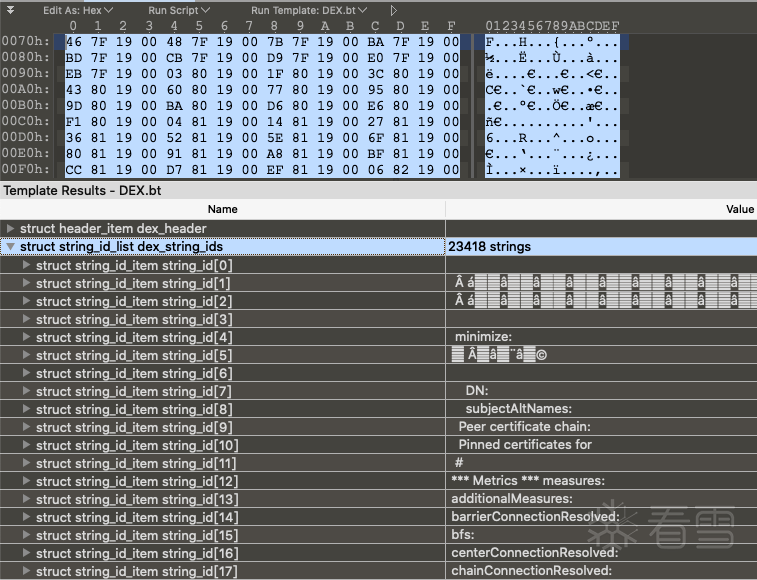Screen dimensions: 757x580
Task: Expand string_id[3] tree node
Action: click(x=27, y=319)
